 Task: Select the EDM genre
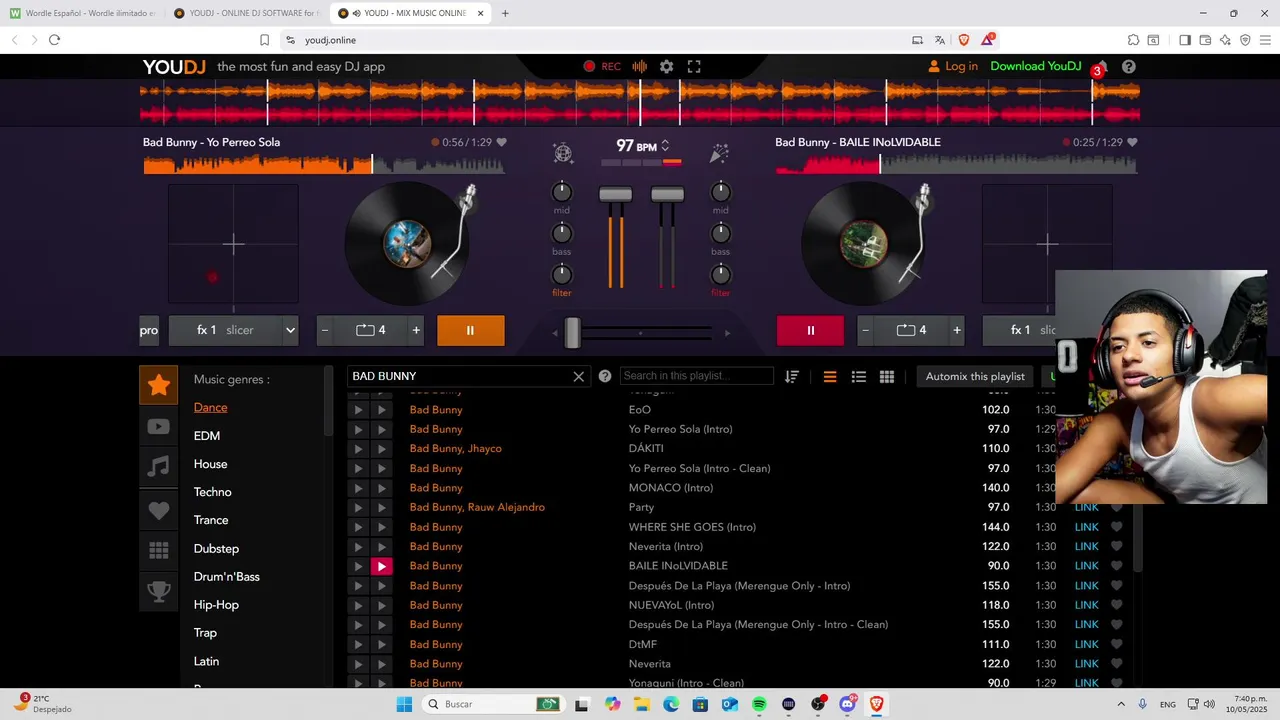click(x=207, y=436)
